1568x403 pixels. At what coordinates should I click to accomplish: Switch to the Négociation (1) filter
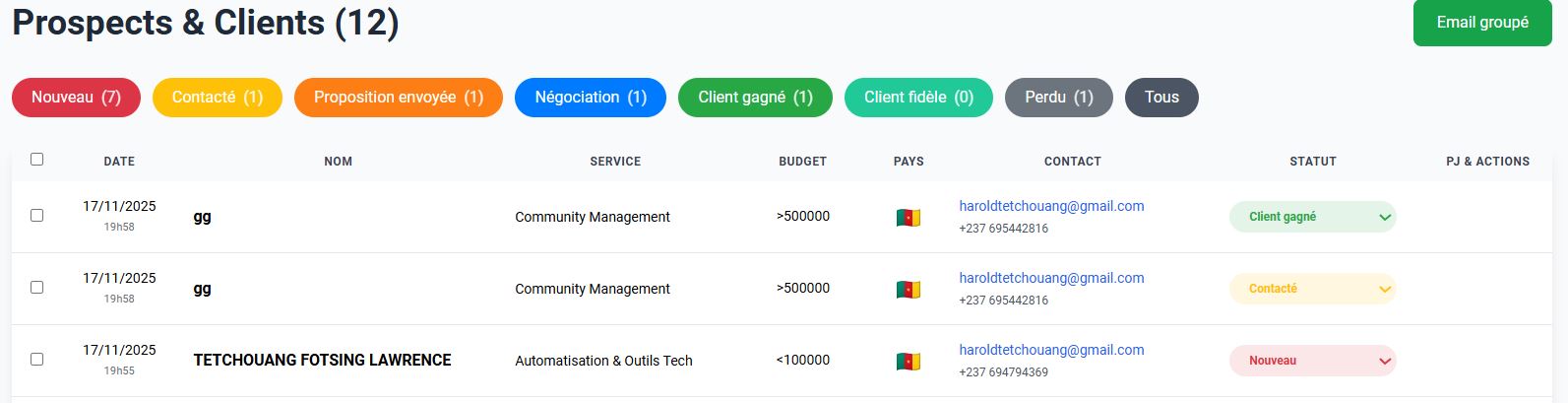pyautogui.click(x=591, y=98)
